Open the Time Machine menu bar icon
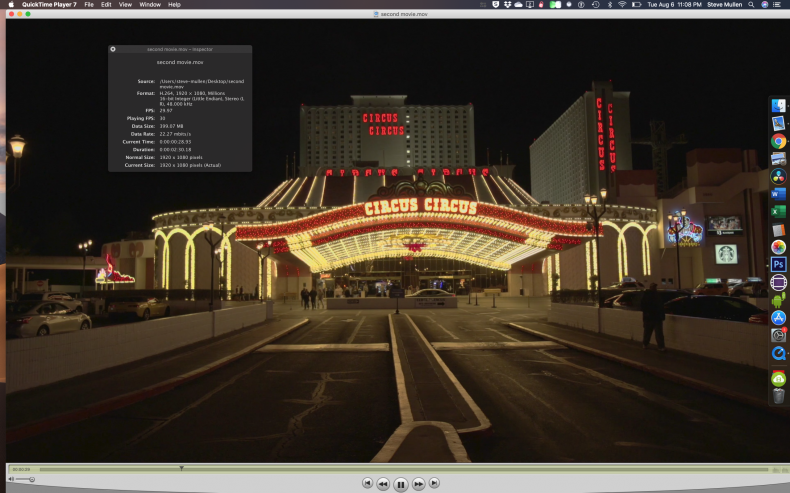The image size is (790, 493). coord(596,5)
